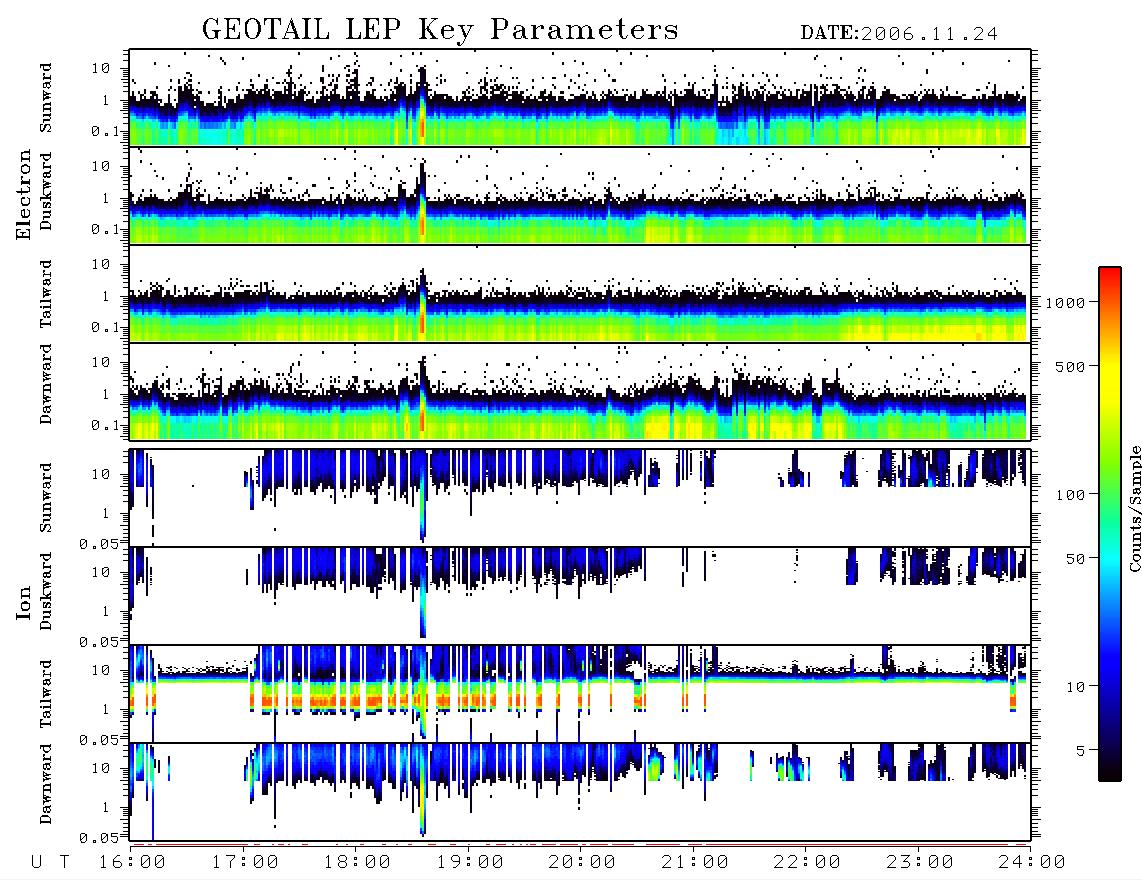Click the "Sunward" label of the Electron group
The height and width of the screenshot is (880, 1142).
pyautogui.click(x=46, y=98)
